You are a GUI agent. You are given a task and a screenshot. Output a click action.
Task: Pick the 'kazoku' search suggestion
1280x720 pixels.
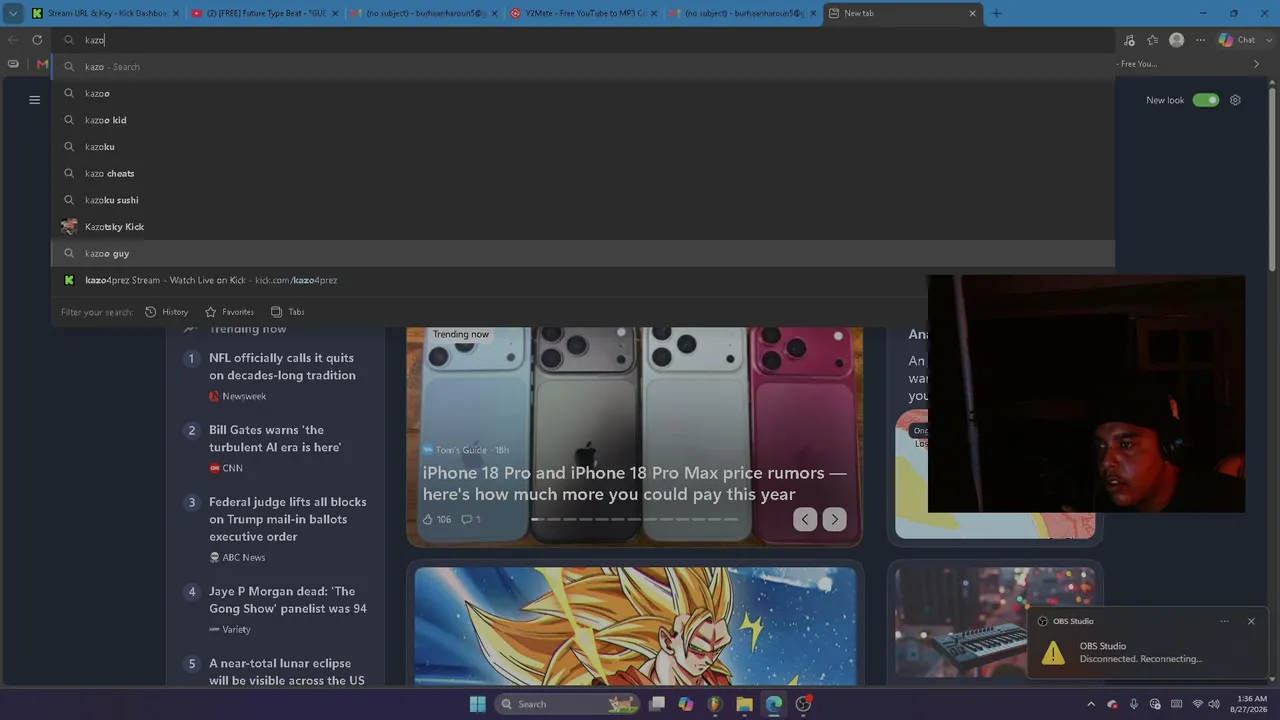583,147
